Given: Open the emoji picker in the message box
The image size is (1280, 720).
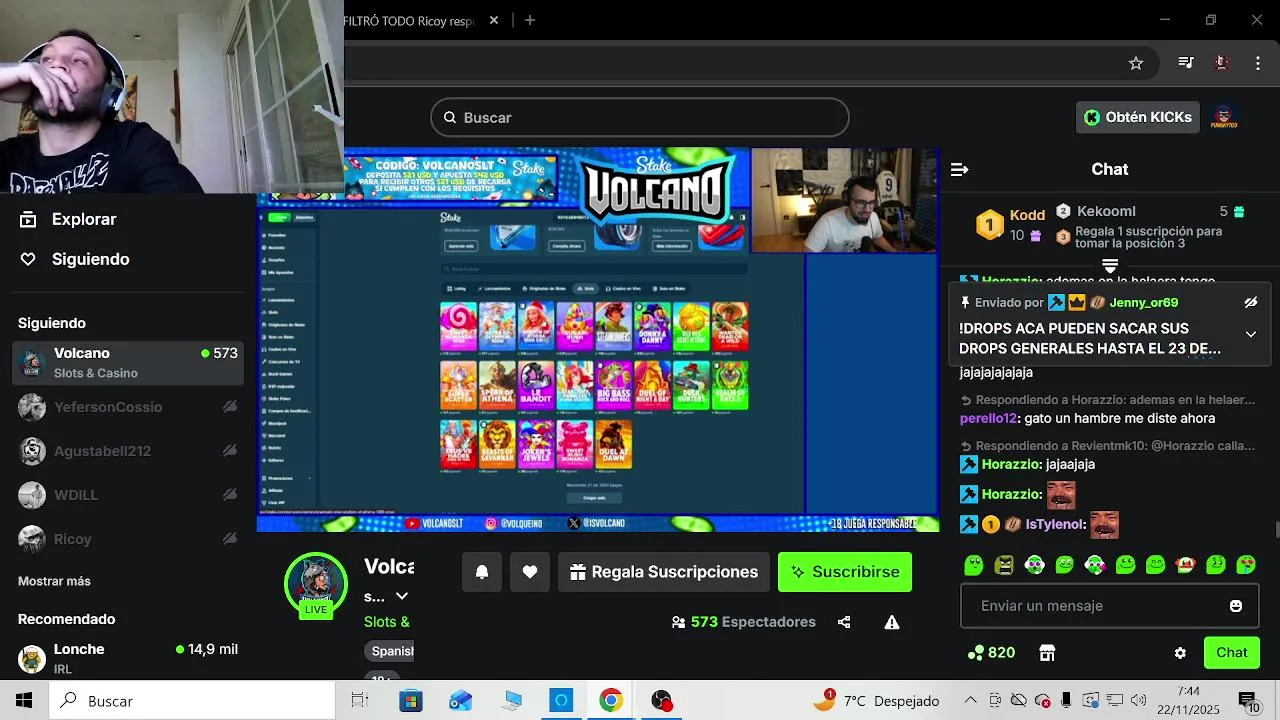Looking at the screenshot, I should 1236,606.
